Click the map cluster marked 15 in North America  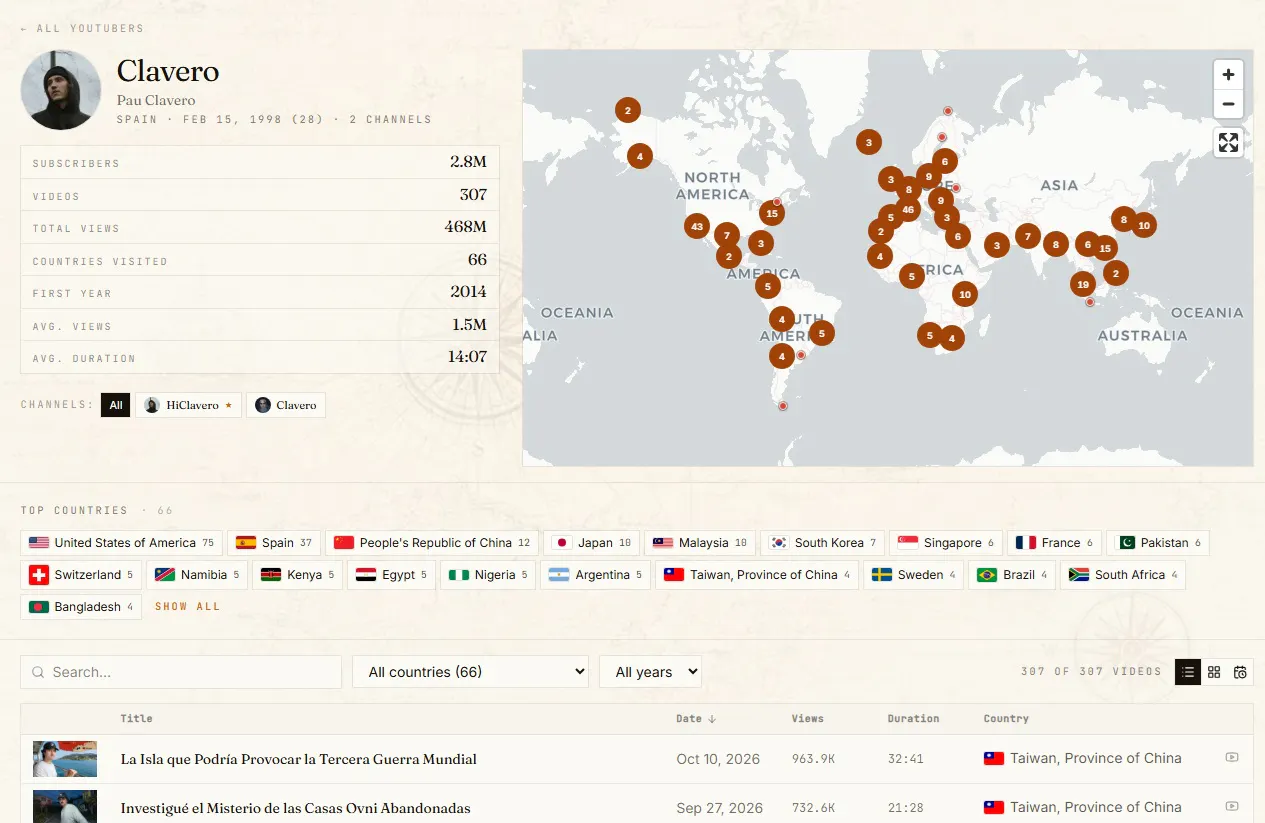771,213
